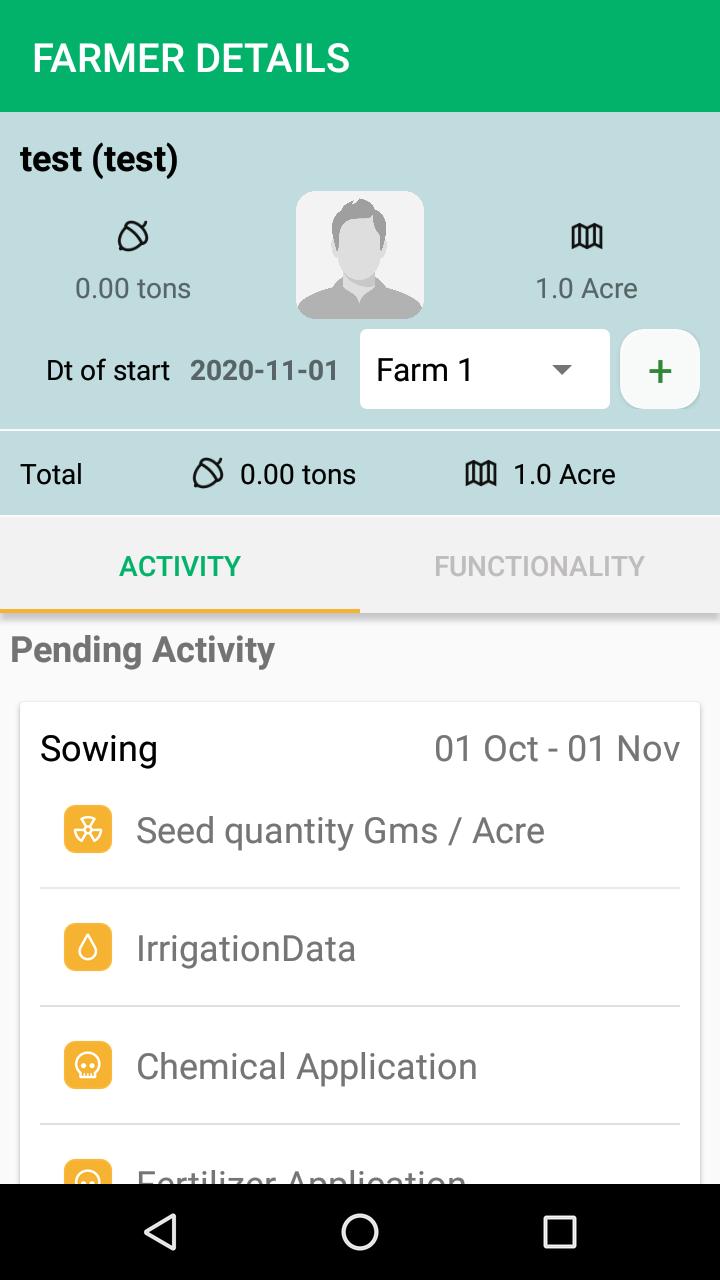Tap the Android home circle button
The image size is (720, 1280).
(x=360, y=1232)
